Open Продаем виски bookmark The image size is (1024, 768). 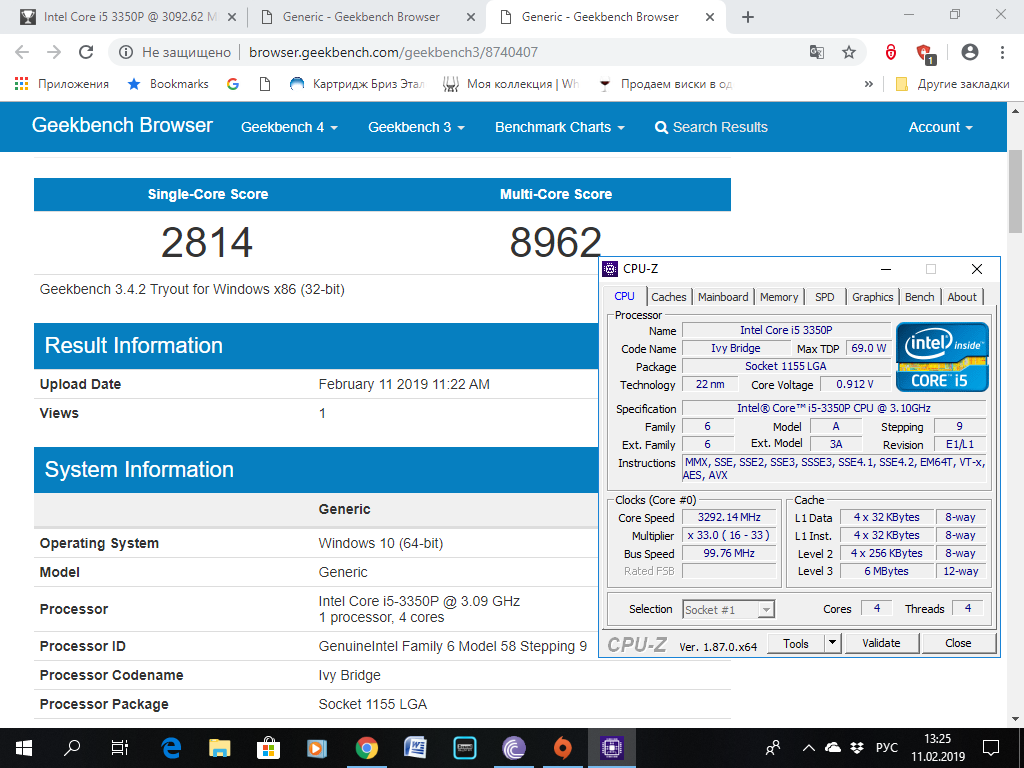[665, 84]
